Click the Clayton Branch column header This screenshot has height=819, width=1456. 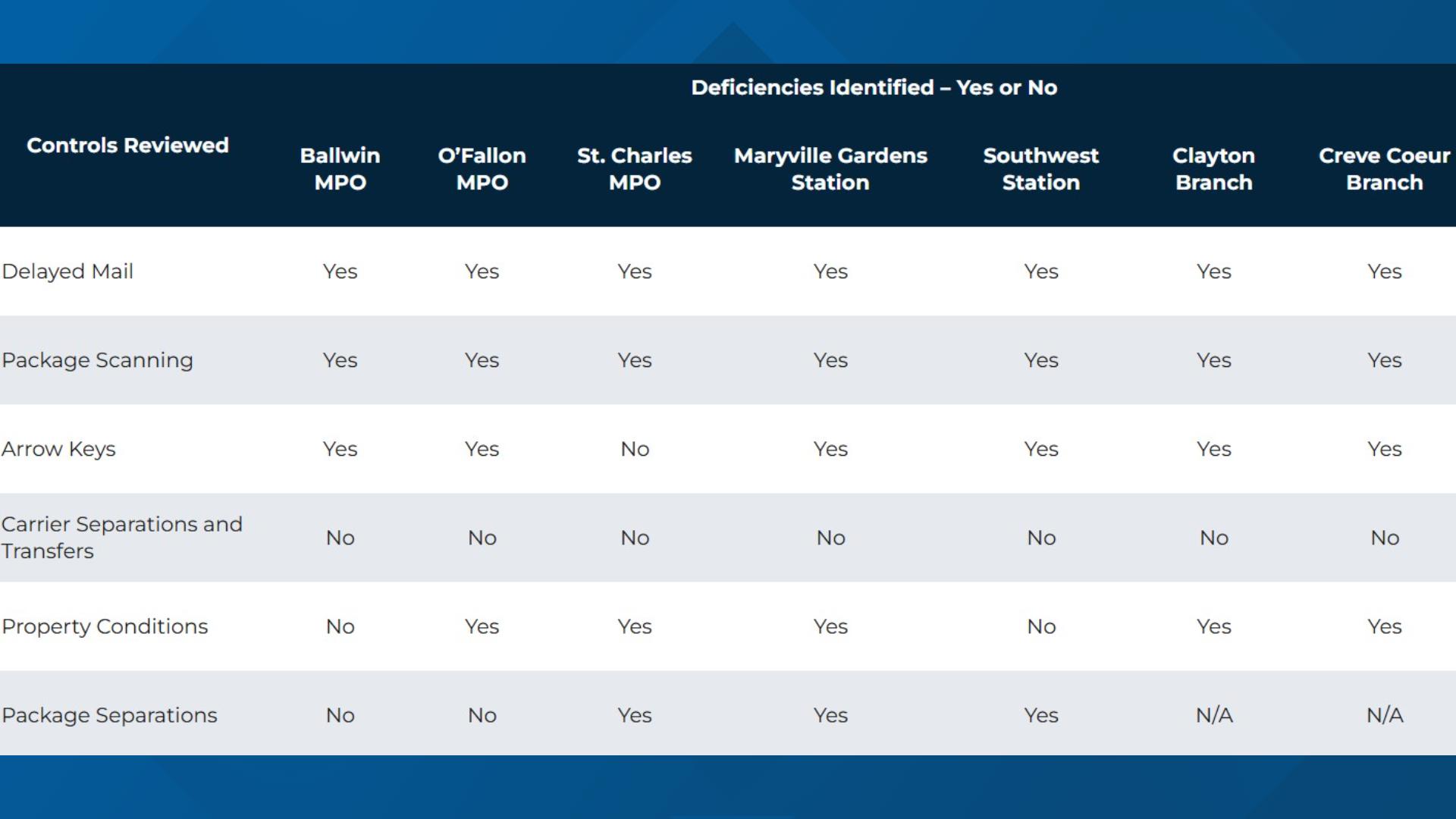click(x=1214, y=169)
